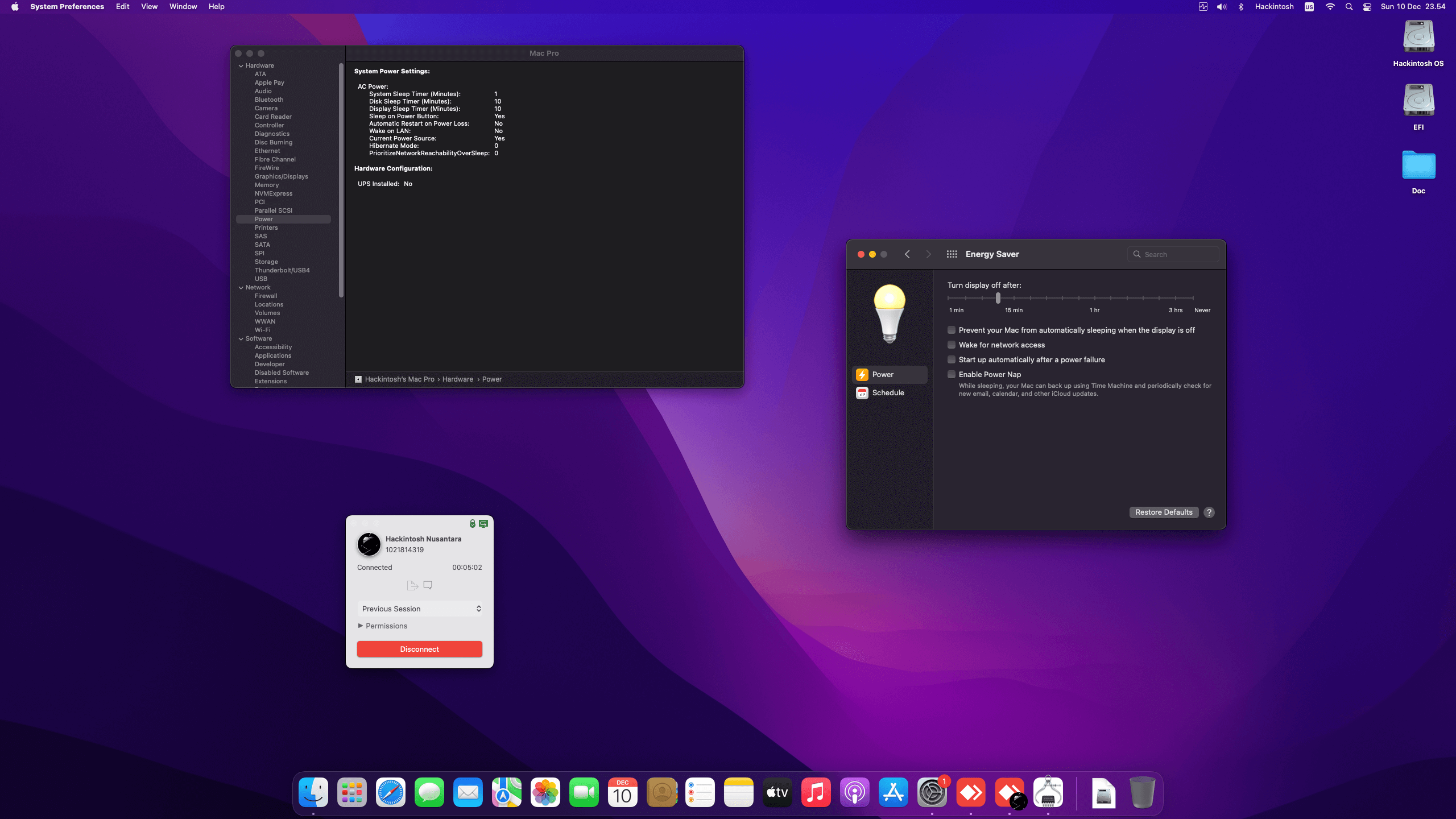Open the Window menu

[x=183, y=7]
